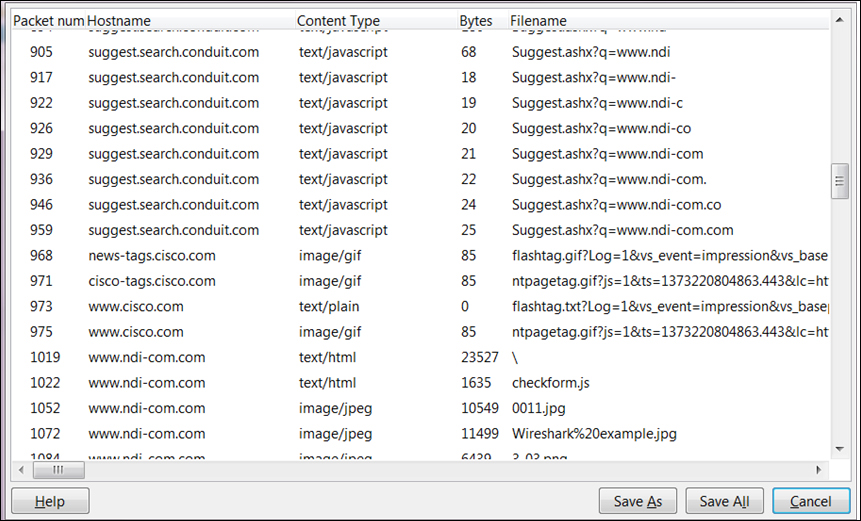Click the Cancel button

pos(811,501)
